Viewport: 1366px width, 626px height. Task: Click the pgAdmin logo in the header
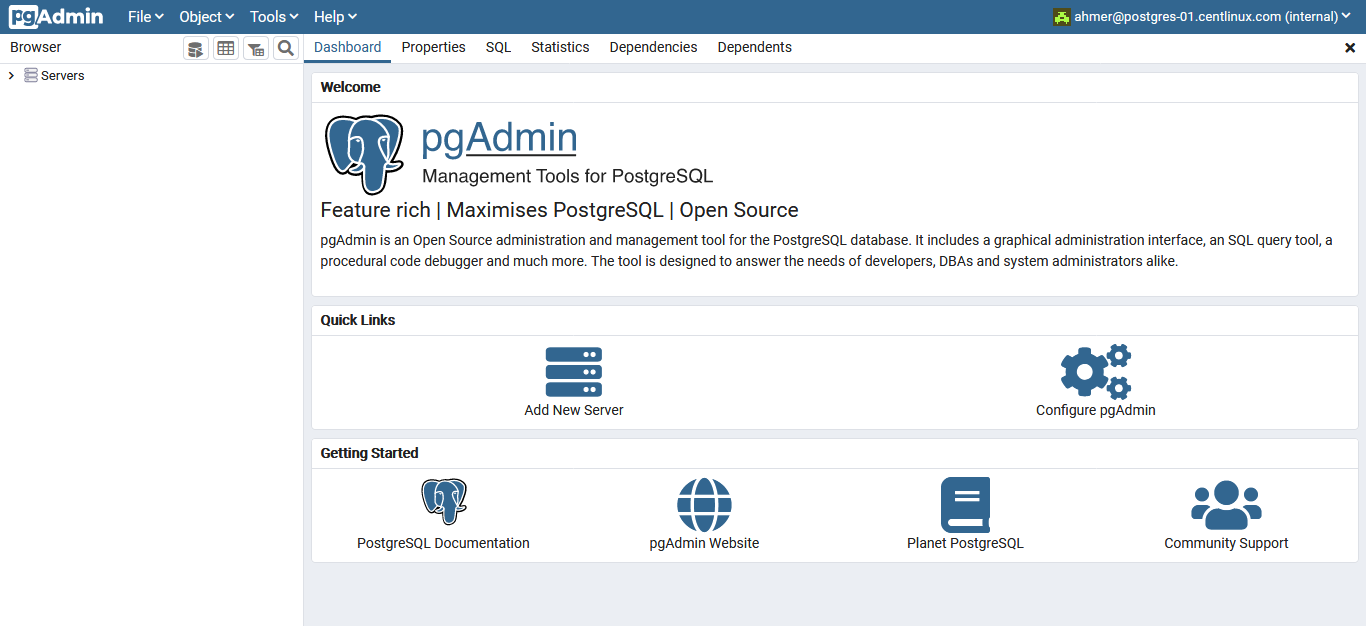coord(55,16)
